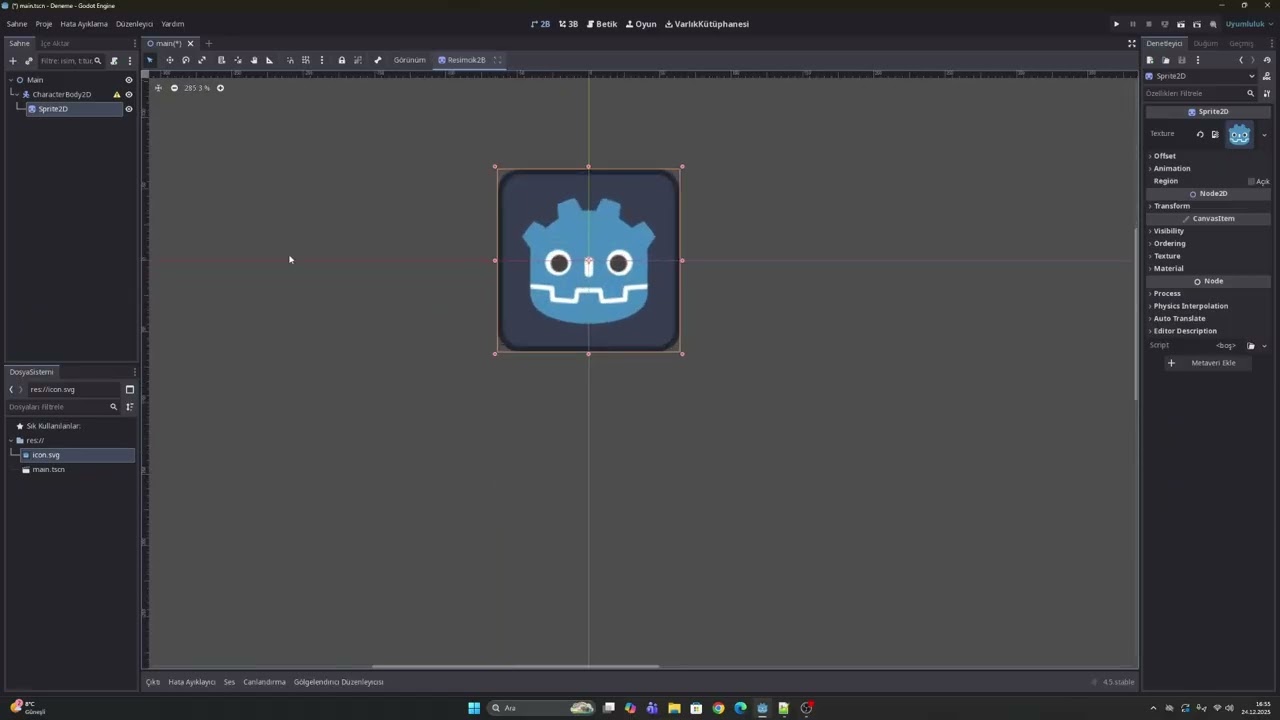Open the Sahne menu
The height and width of the screenshot is (720, 1280).
(x=17, y=24)
